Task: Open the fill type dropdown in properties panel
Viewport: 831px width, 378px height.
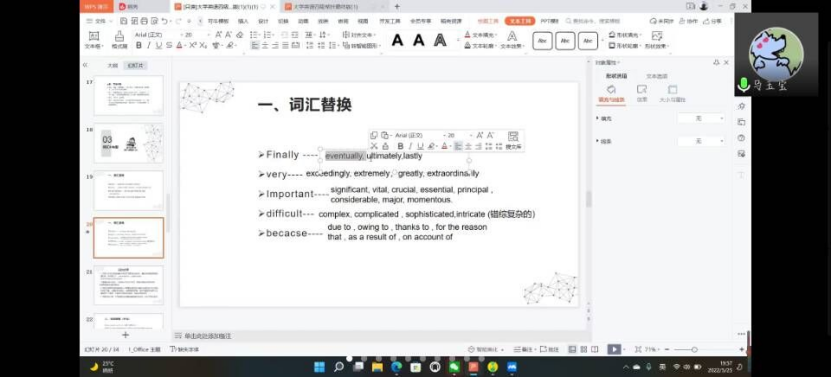Action: tap(701, 119)
